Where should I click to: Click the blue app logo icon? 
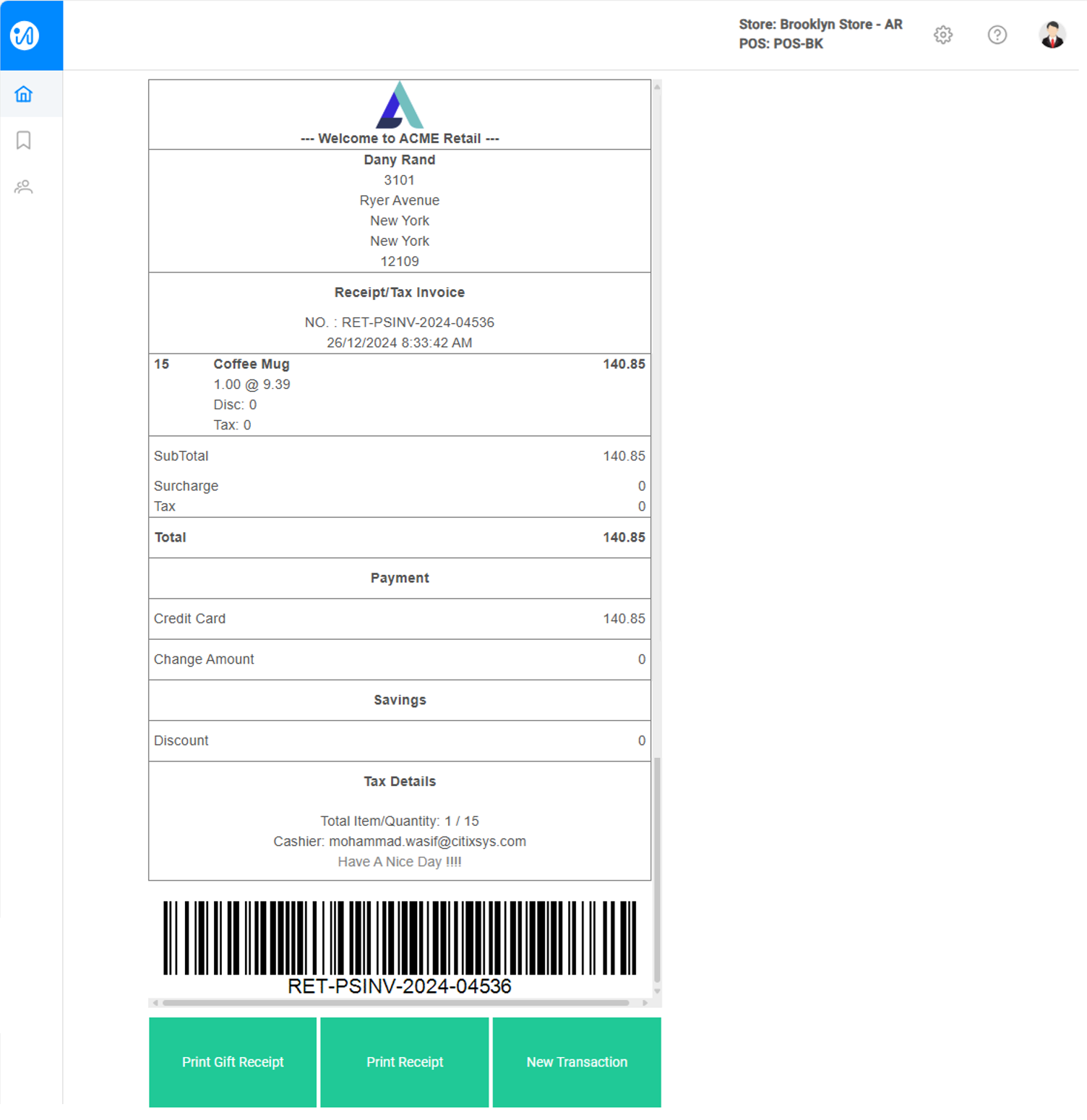[x=25, y=35]
